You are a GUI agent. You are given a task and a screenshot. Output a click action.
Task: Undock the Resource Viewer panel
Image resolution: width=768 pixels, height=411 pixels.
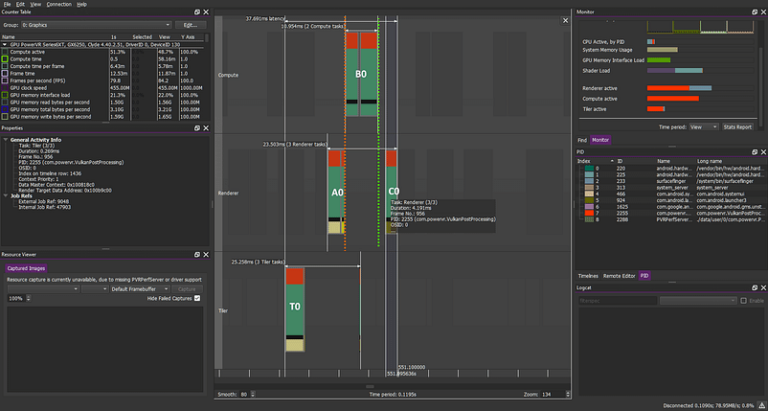(197, 255)
